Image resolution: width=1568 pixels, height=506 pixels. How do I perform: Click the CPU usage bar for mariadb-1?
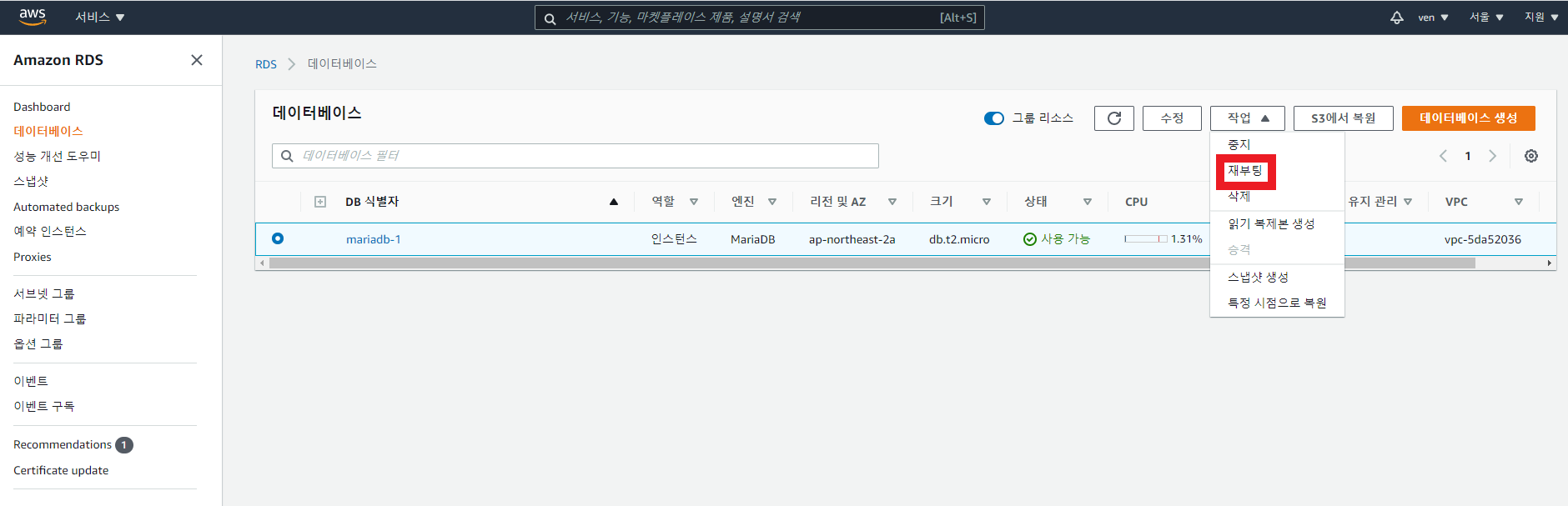1146,239
